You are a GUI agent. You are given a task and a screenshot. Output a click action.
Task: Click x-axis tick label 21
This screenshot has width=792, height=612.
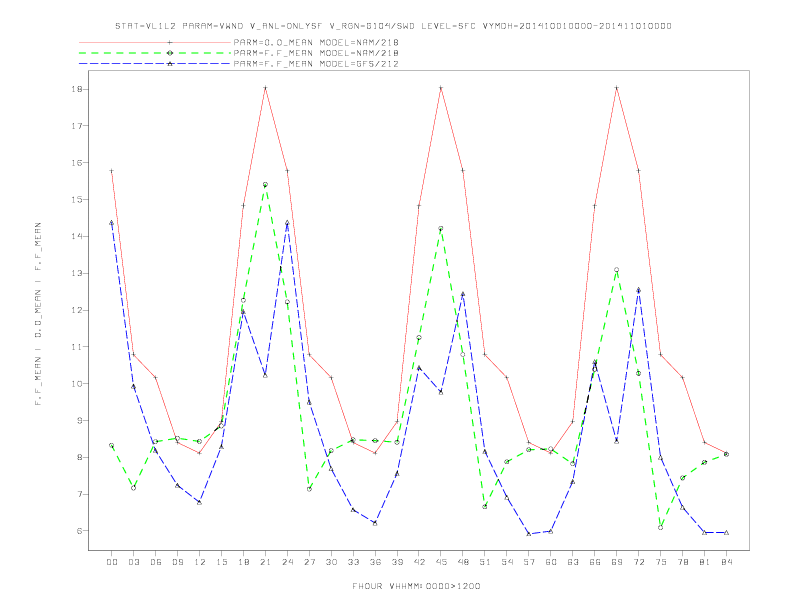pyautogui.click(x=265, y=562)
